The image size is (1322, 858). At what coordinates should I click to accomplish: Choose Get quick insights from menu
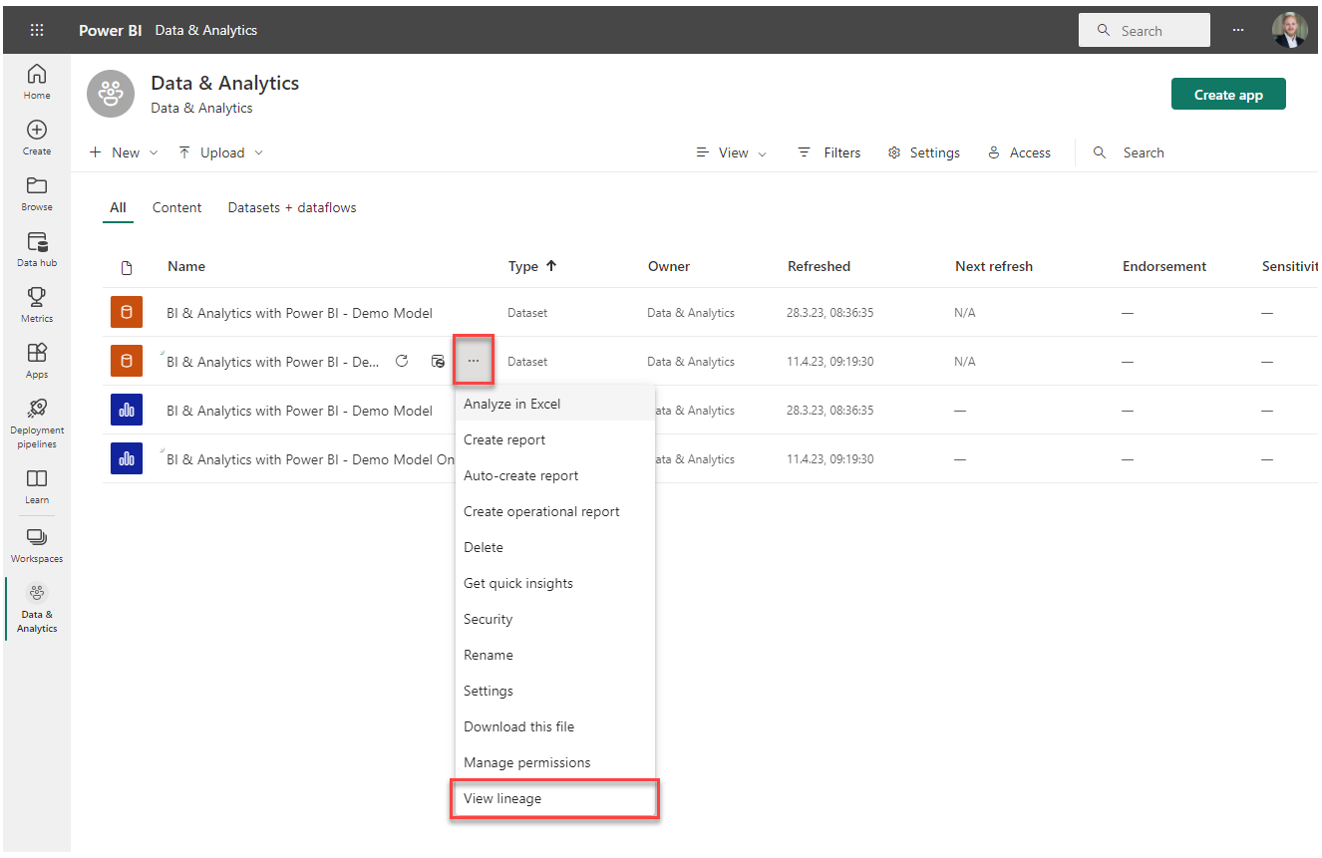[x=555, y=583]
